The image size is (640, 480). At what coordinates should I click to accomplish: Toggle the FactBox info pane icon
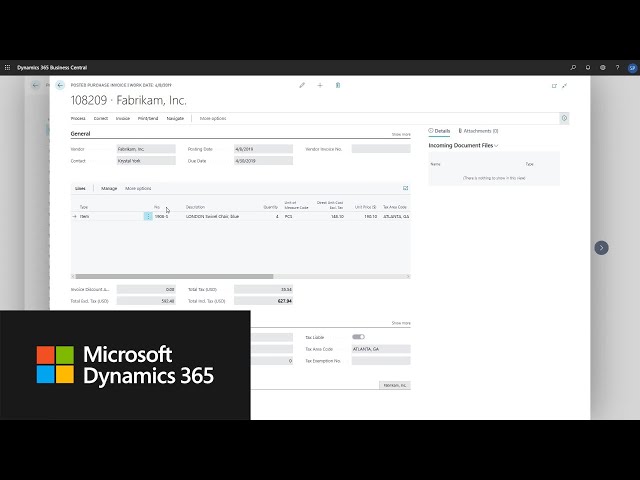click(x=564, y=118)
